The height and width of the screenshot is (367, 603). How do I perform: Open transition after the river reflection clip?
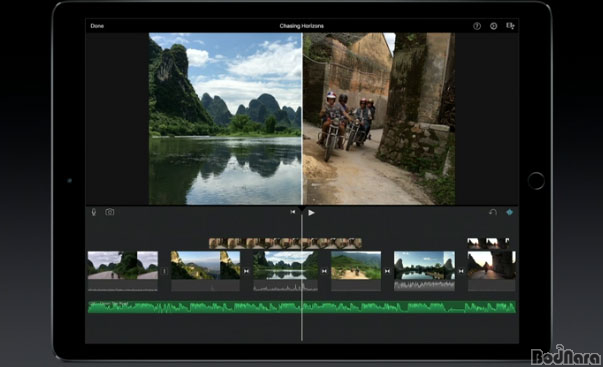[324, 271]
